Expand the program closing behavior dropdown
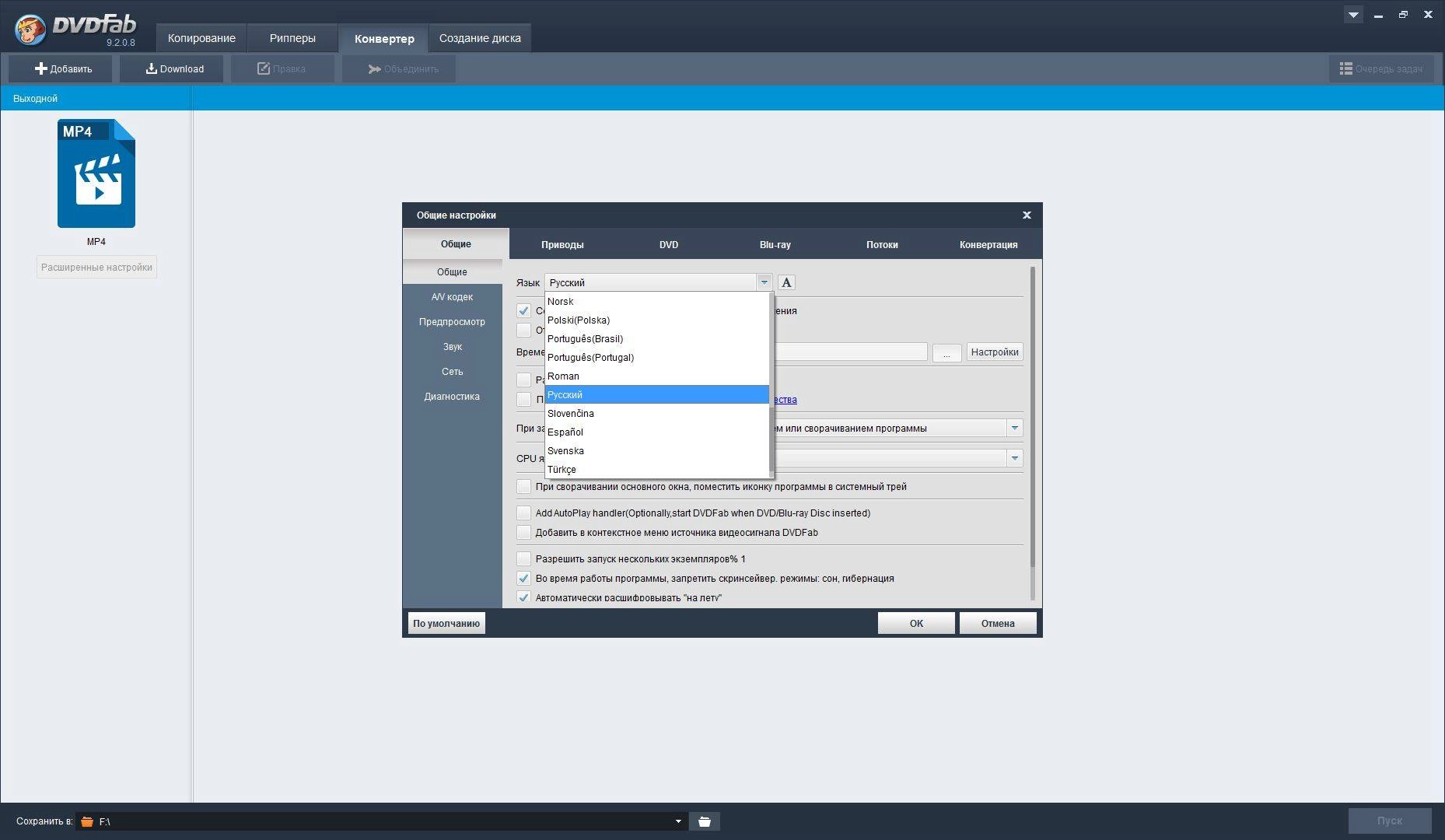The height and width of the screenshot is (840, 1445). [x=1014, y=428]
